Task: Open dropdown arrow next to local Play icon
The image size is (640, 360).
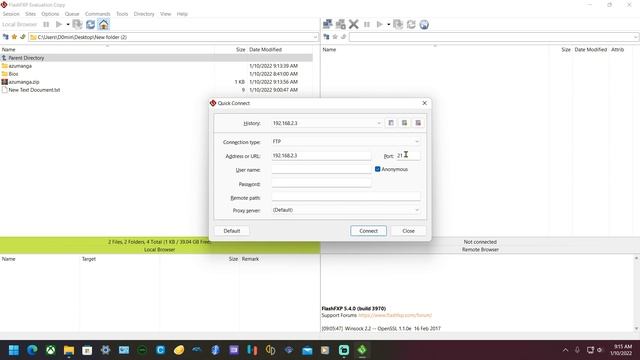Action: (68, 24)
